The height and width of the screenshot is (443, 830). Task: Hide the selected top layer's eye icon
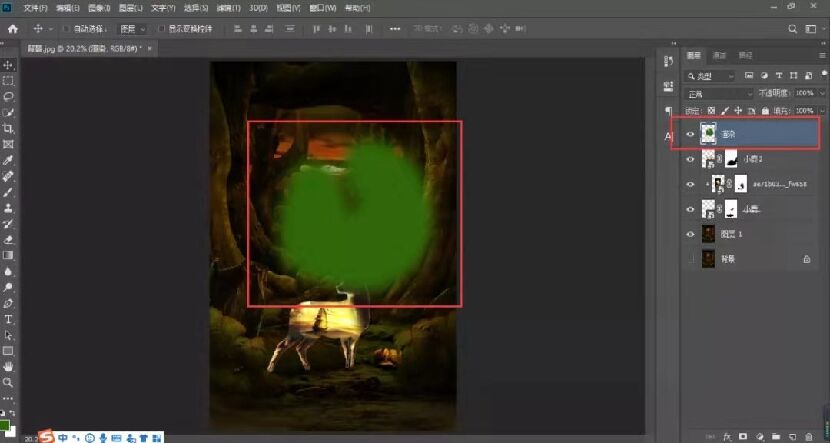tap(690, 134)
